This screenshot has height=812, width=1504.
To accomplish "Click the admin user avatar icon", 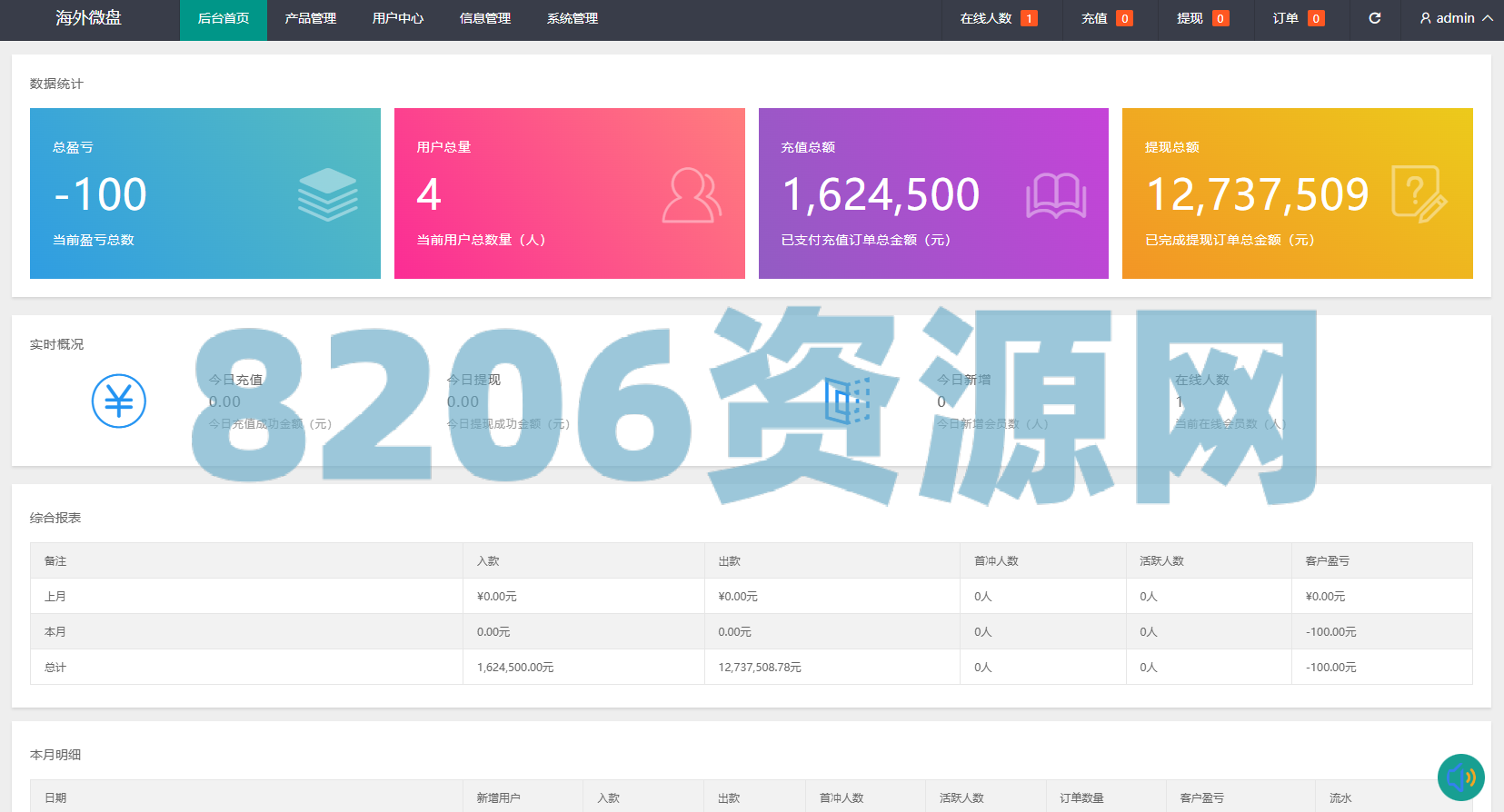I will pos(1426,18).
